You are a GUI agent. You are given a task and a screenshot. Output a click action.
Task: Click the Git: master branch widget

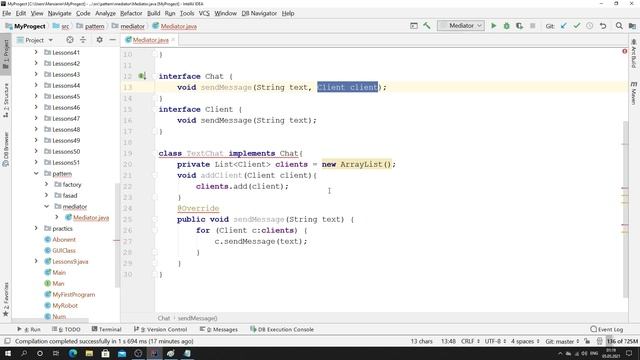coord(562,341)
